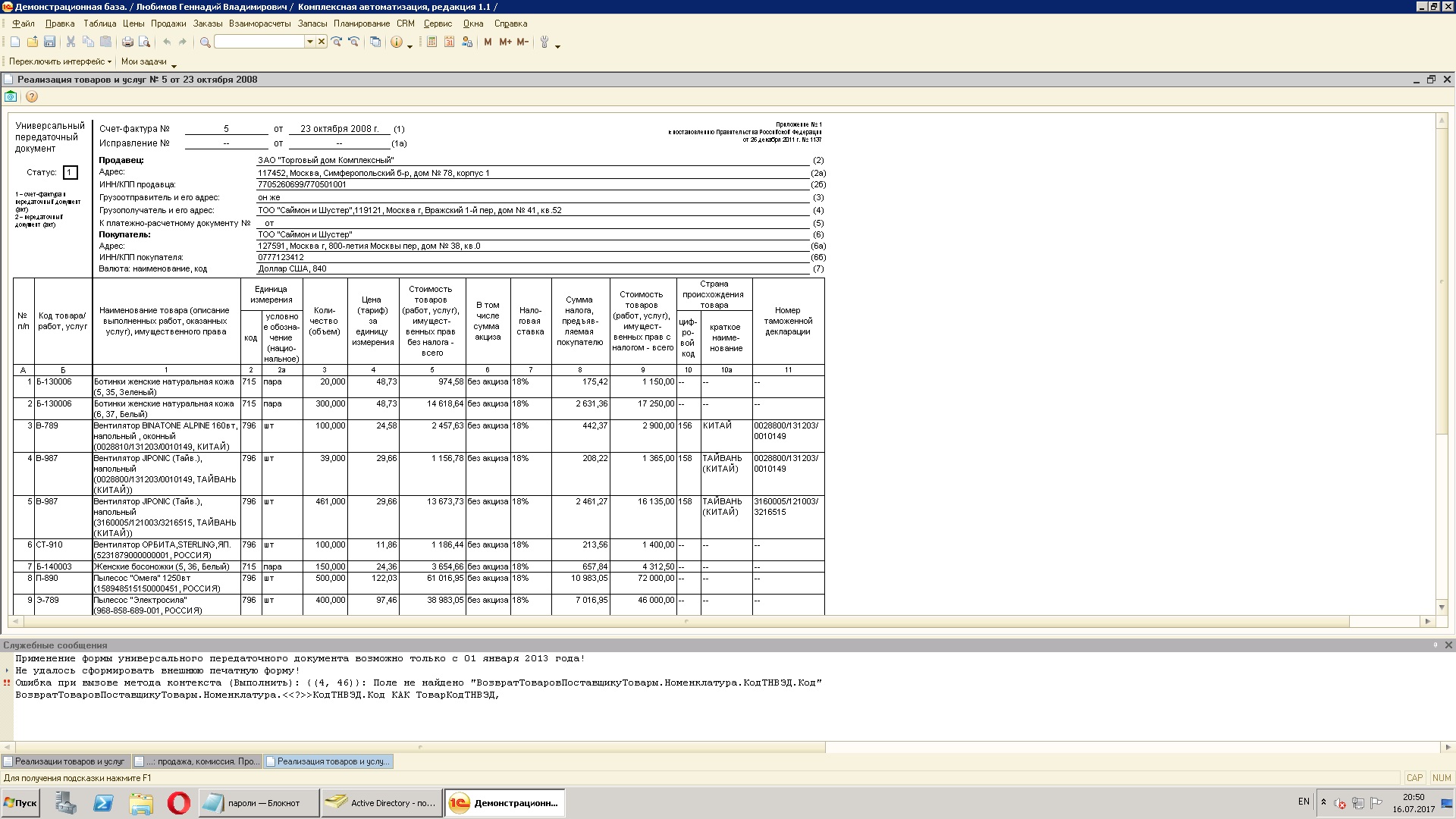The height and width of the screenshot is (819, 1456).
Task: Click the wrench service tools icon
Action: pos(544,42)
